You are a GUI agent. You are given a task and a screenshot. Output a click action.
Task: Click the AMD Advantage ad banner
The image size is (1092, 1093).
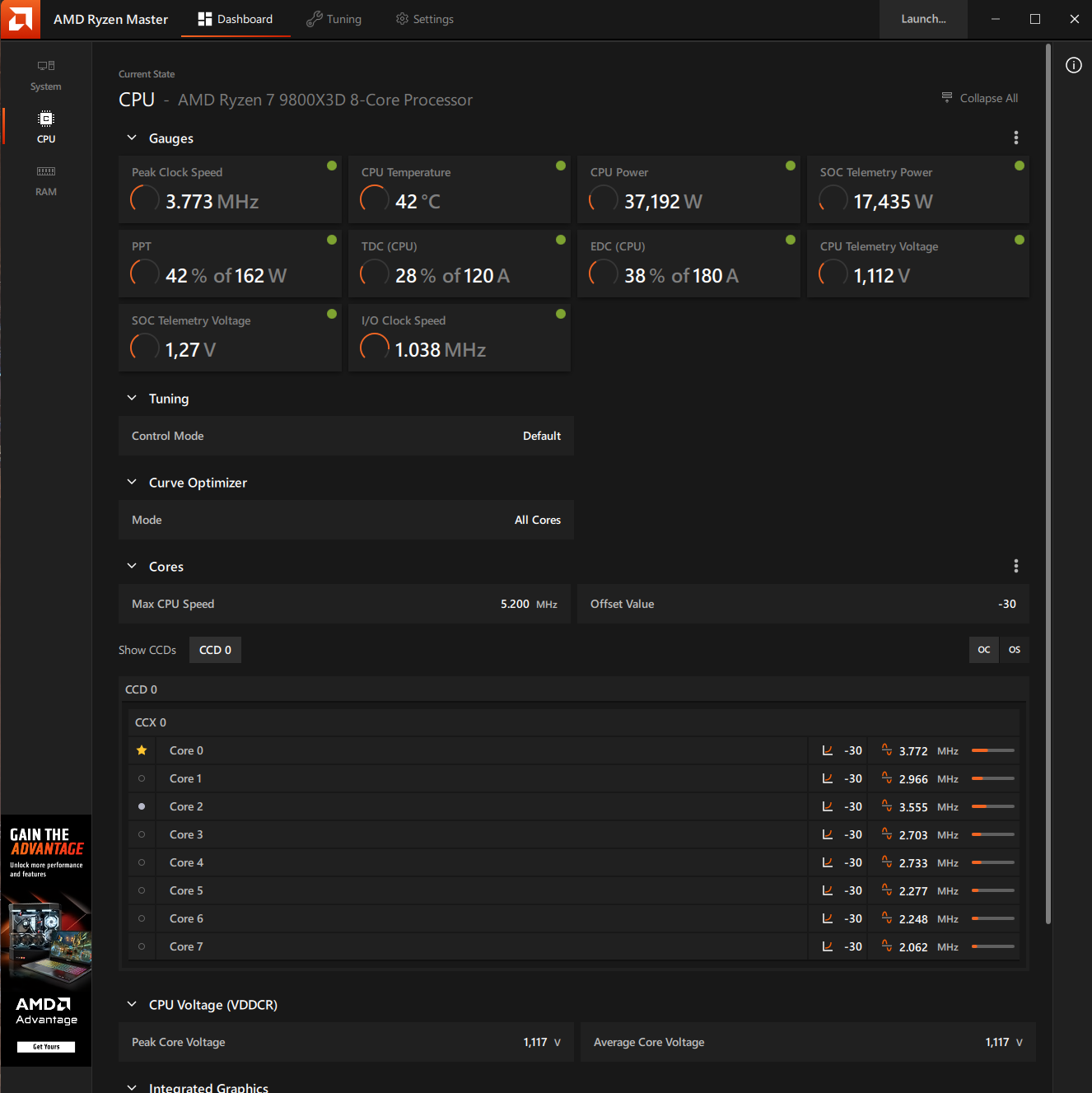(46, 941)
